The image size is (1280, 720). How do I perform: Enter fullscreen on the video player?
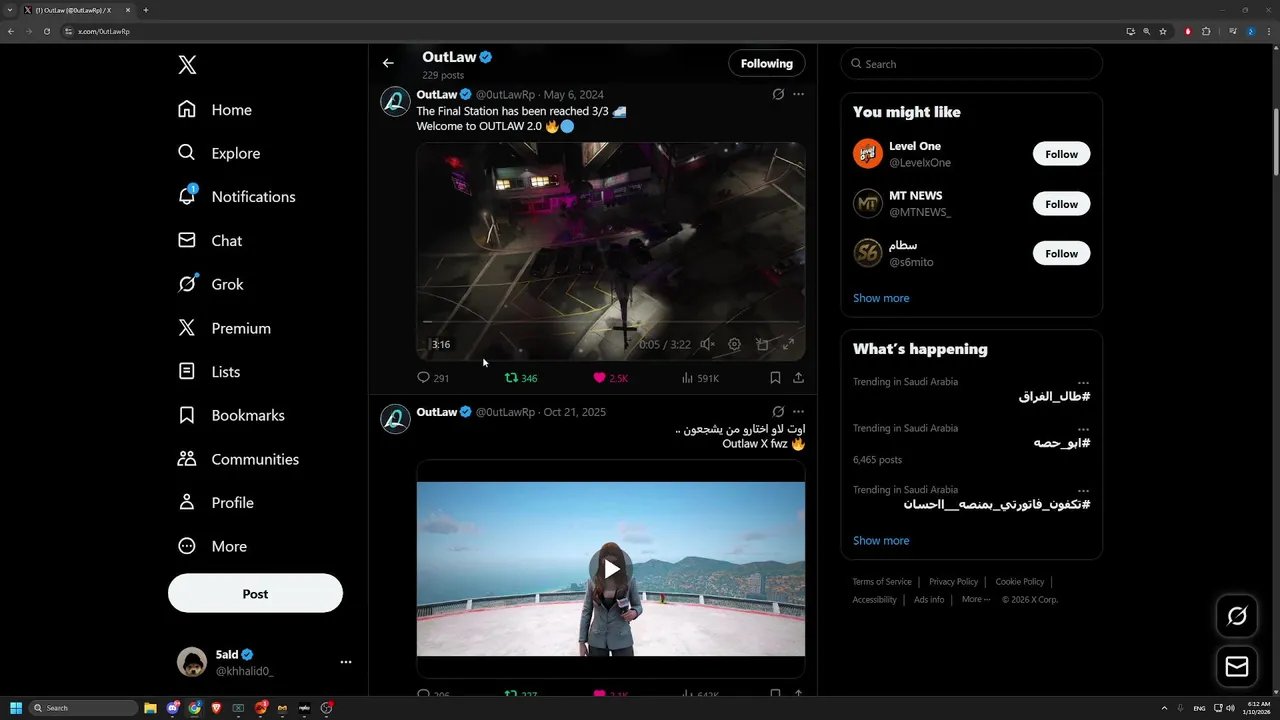pos(788,344)
